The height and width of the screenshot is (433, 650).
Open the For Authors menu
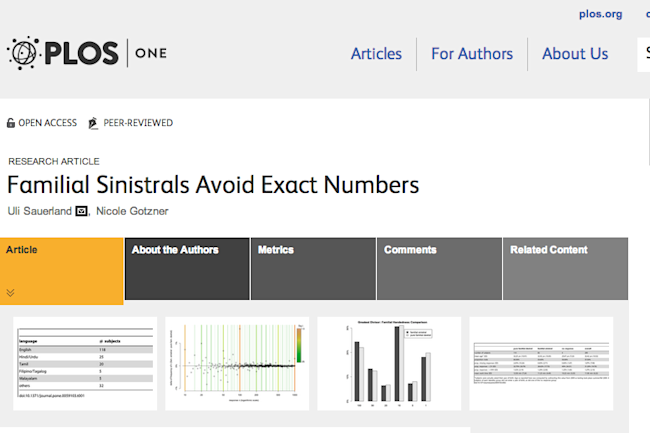pos(472,54)
